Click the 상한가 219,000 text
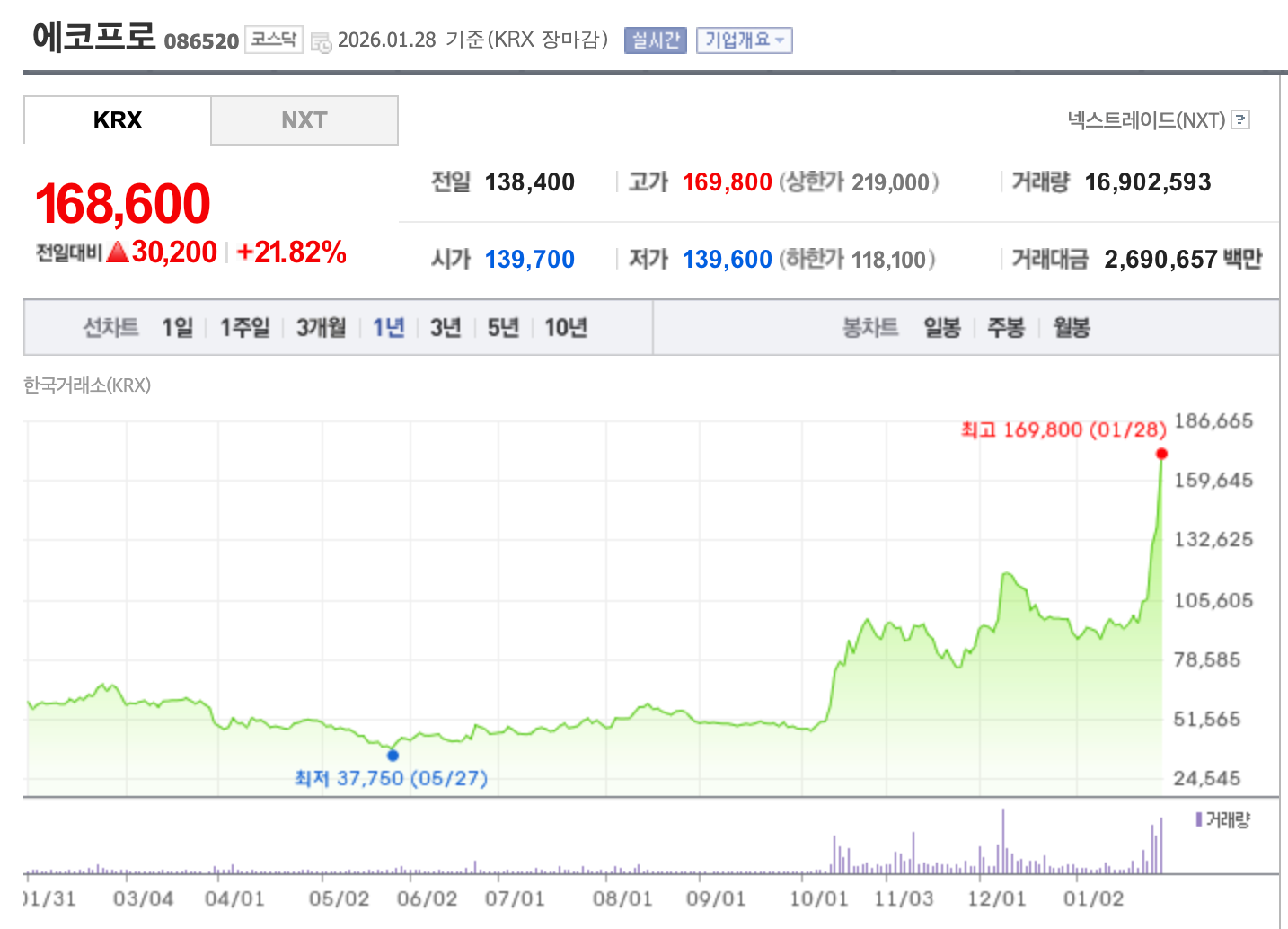Screen dimensions: 1288x929 (859, 182)
